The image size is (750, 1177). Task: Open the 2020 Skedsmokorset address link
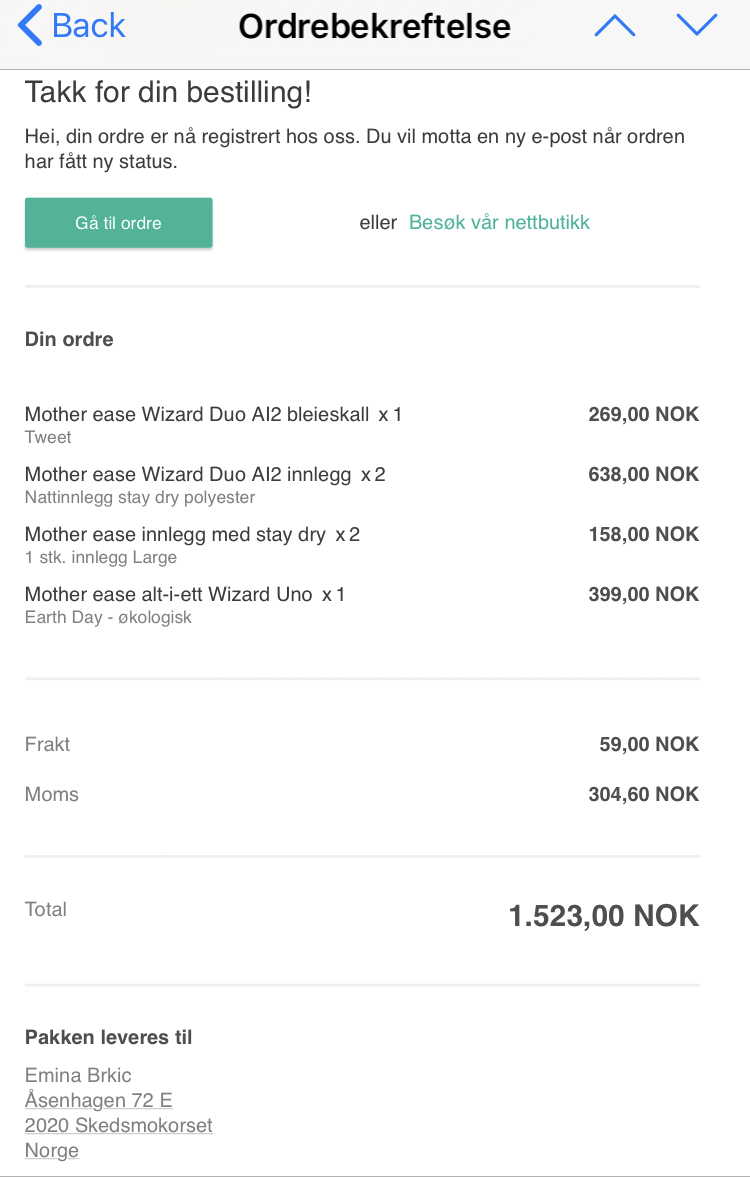click(x=119, y=1125)
